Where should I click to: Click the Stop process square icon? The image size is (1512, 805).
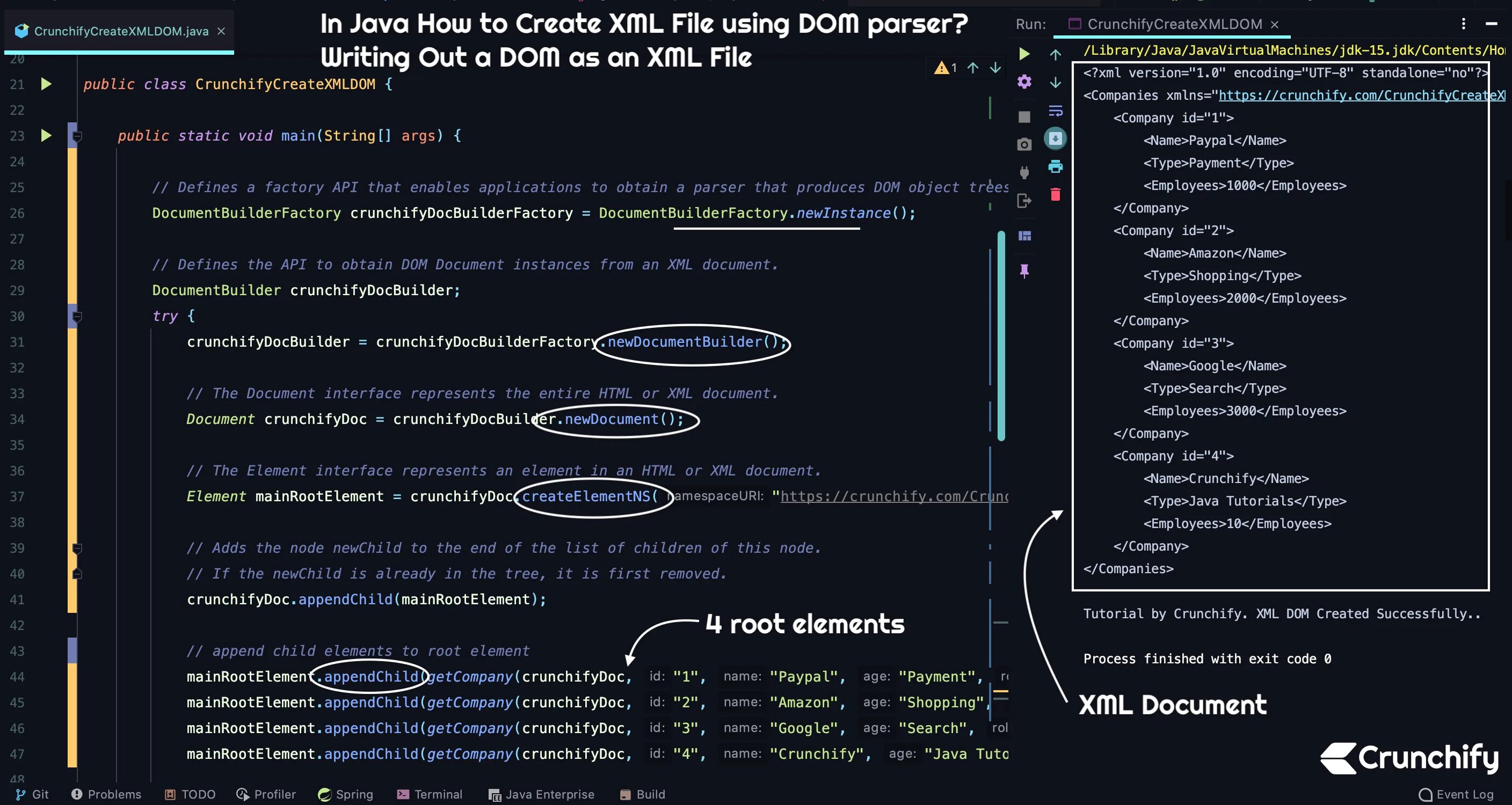coord(1024,117)
